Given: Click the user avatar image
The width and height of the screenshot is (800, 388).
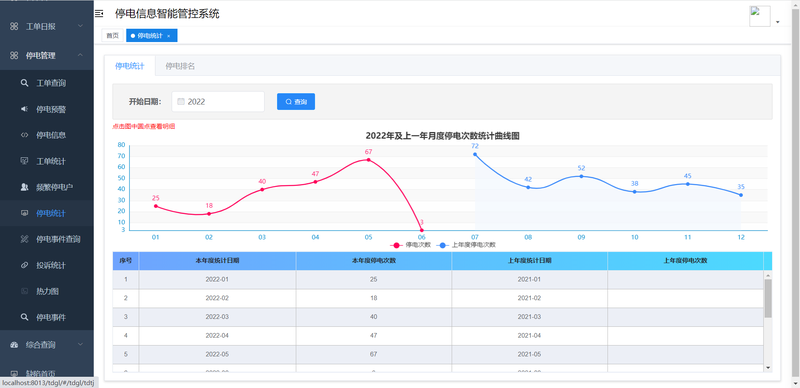Looking at the screenshot, I should click(x=760, y=16).
